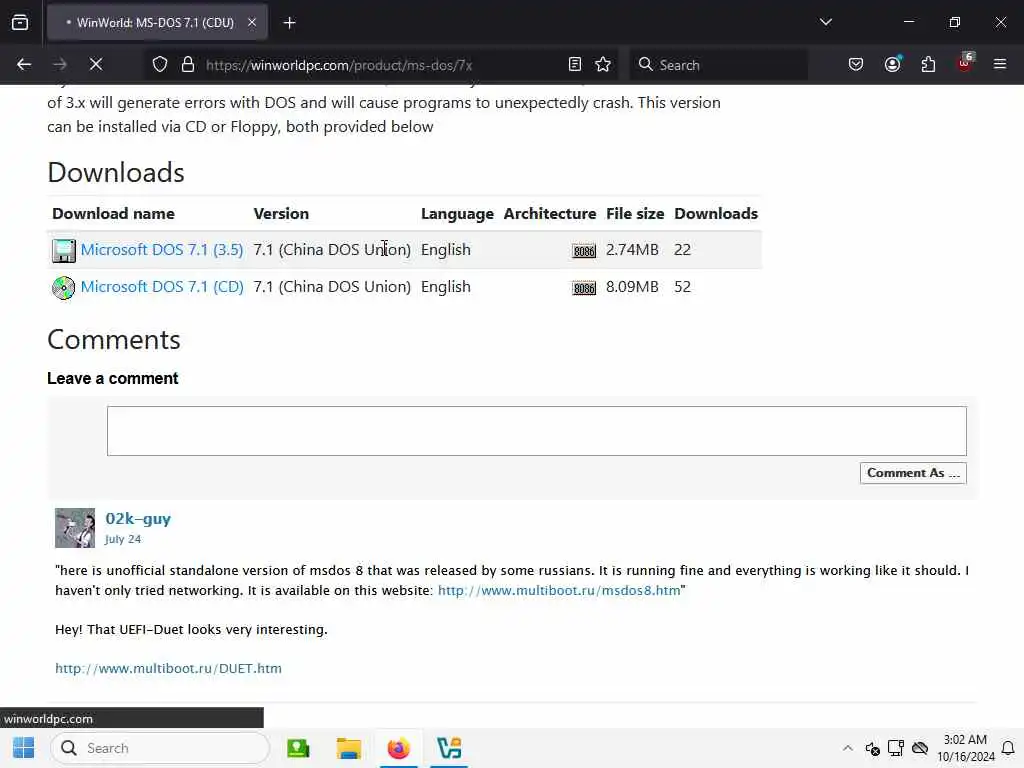The image size is (1024, 768).
Task: Click download count 52
Action: point(682,287)
